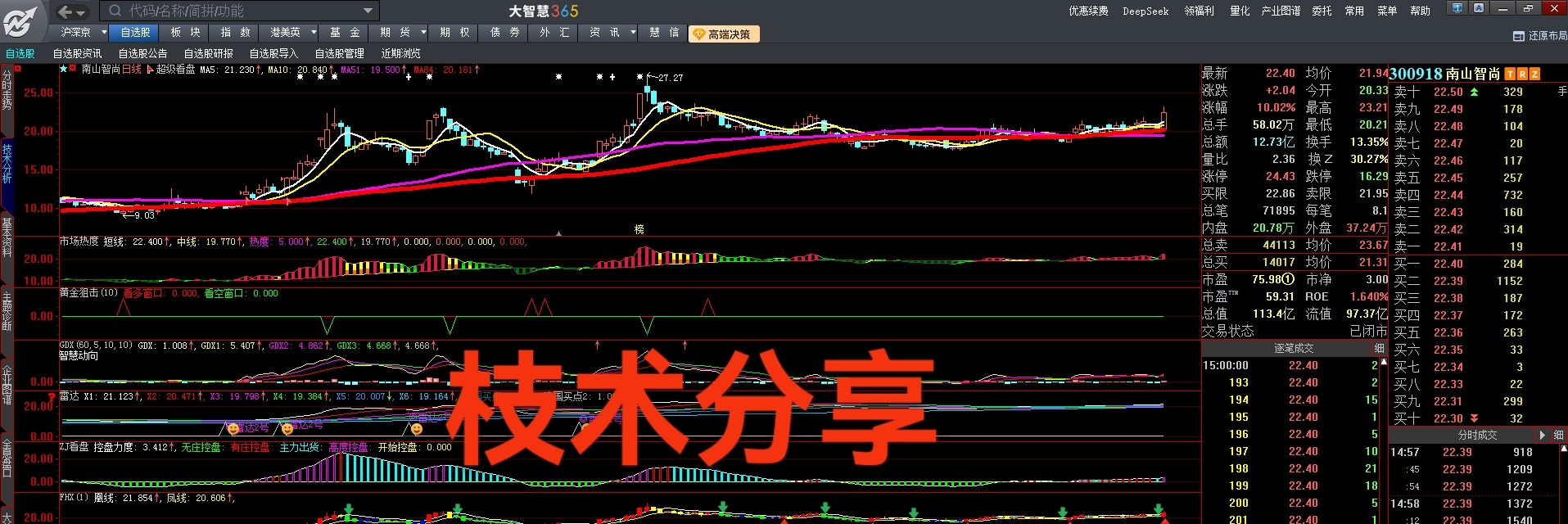Viewport: 1568px width, 524px height.
Task: Select the 自选股 sub-tab
Action: (x=20, y=53)
